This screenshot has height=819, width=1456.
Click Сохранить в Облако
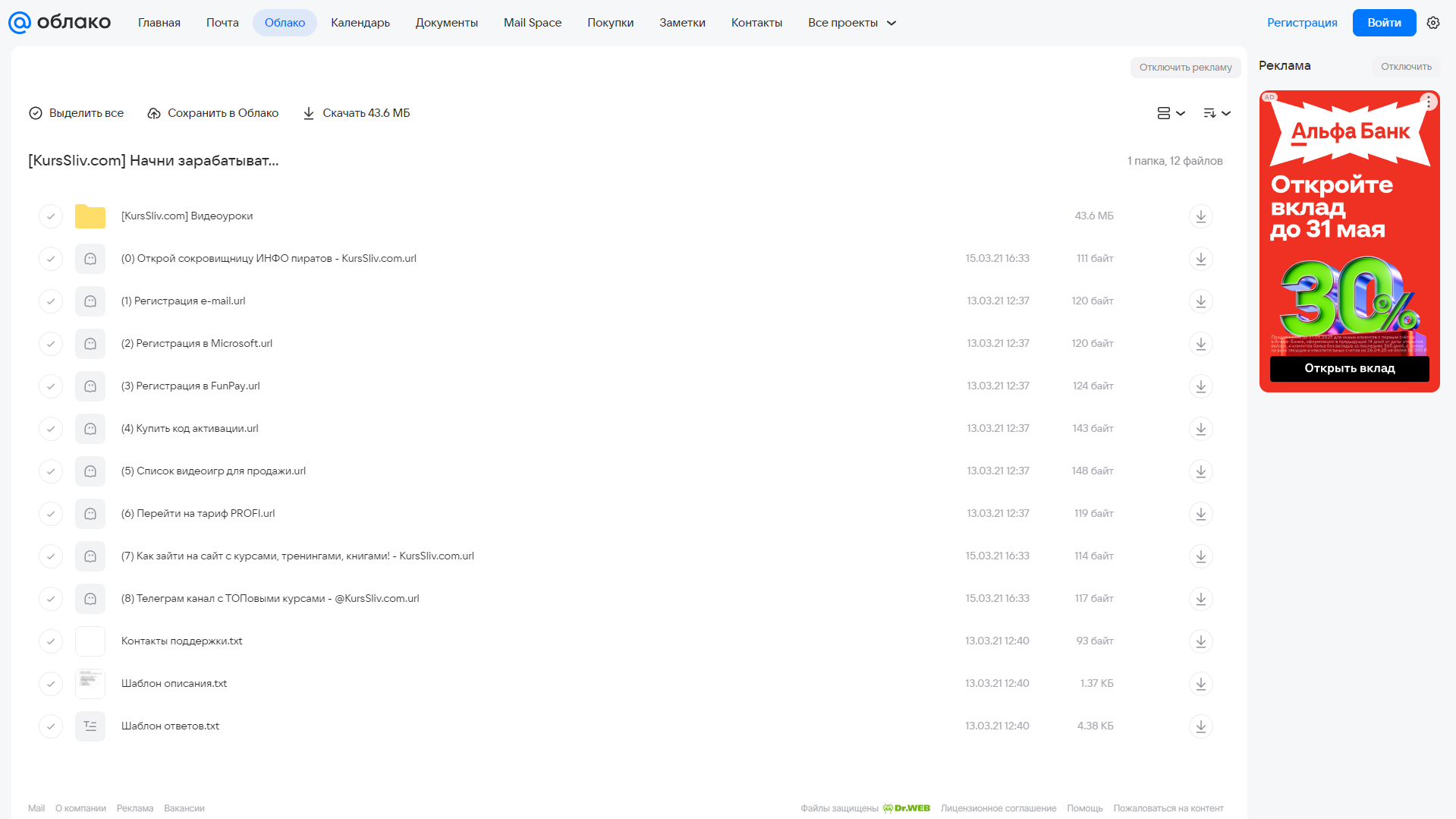(x=213, y=113)
